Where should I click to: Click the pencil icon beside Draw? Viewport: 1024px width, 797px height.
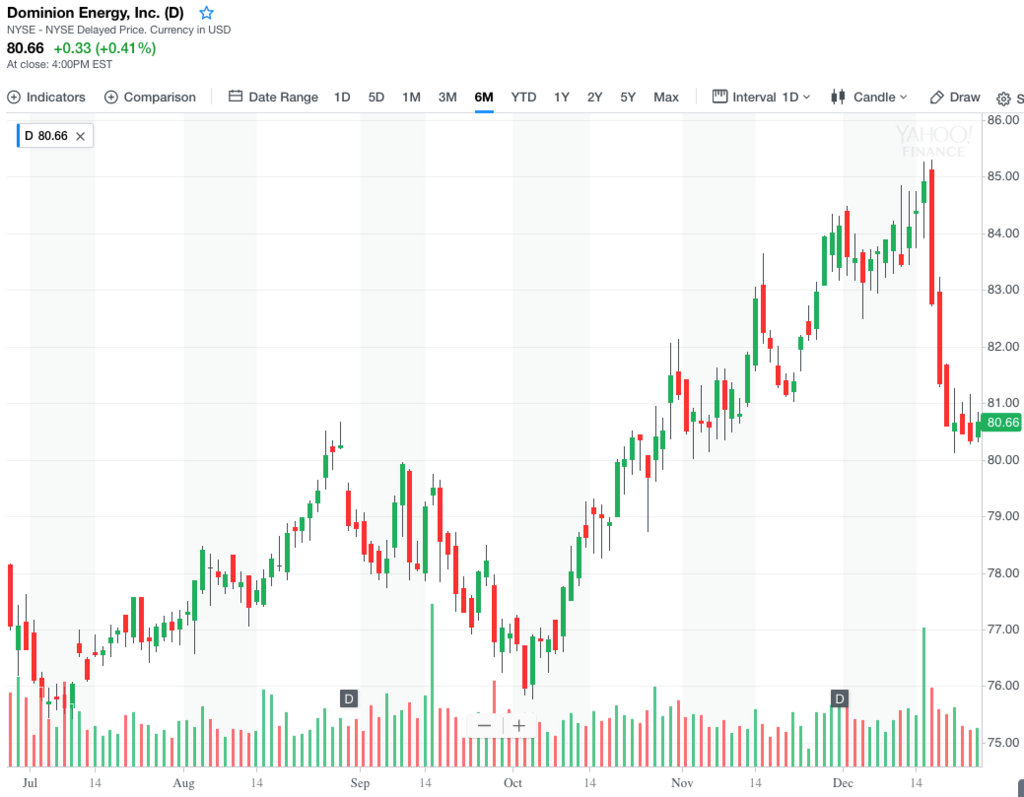(x=936, y=97)
